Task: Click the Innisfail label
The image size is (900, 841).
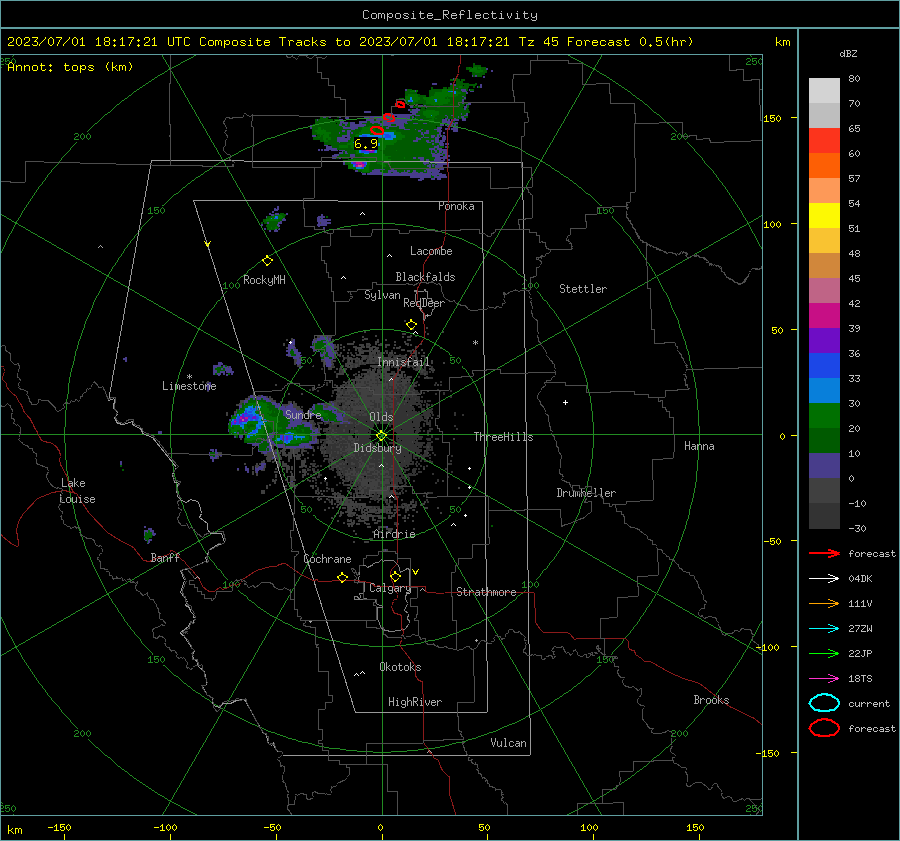Action: coord(403,362)
